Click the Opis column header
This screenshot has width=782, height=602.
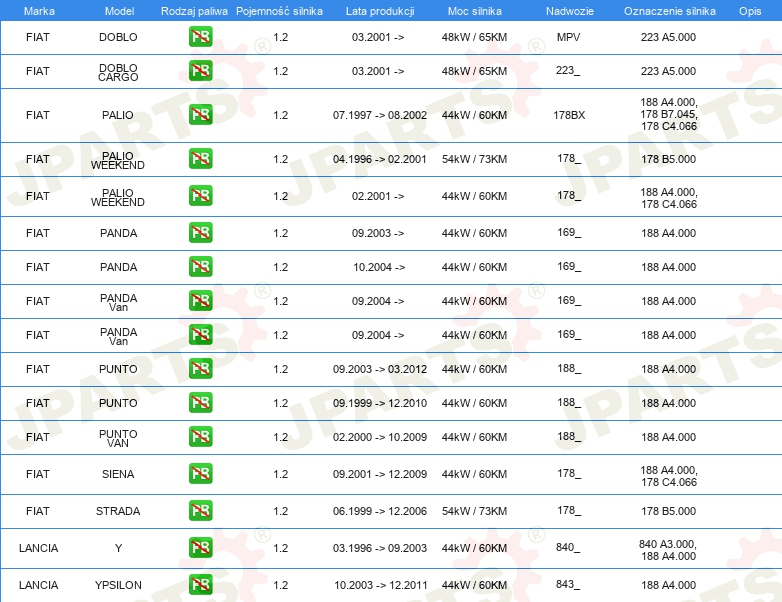(750, 11)
